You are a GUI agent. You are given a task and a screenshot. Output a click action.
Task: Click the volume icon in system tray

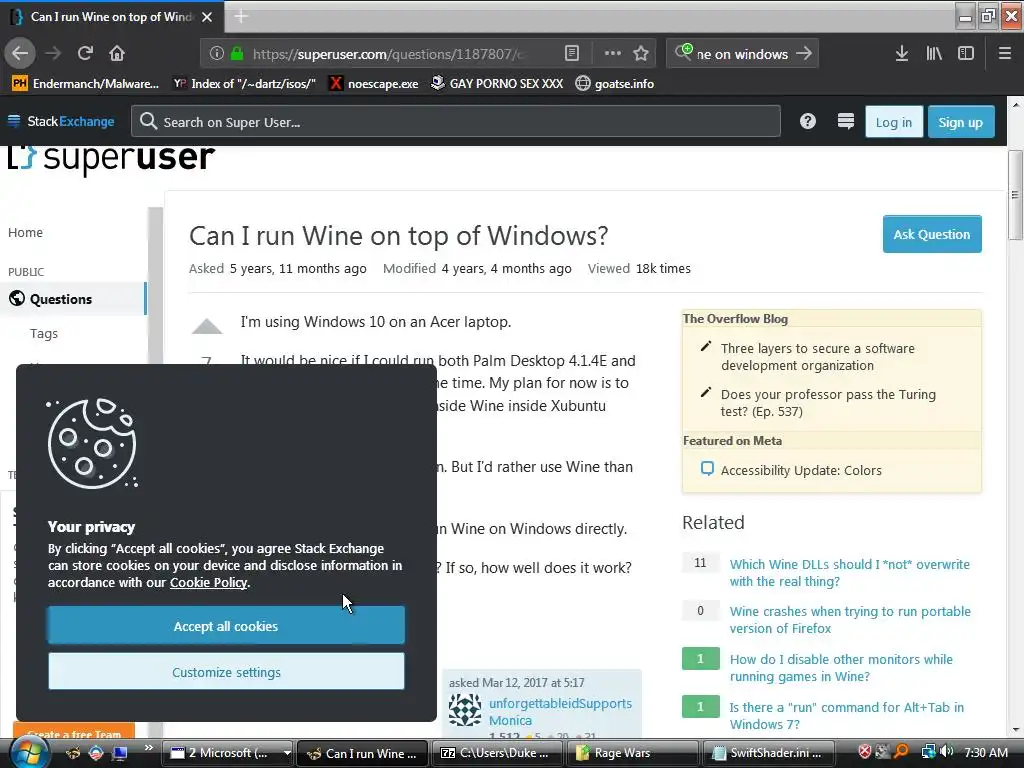tap(946, 752)
